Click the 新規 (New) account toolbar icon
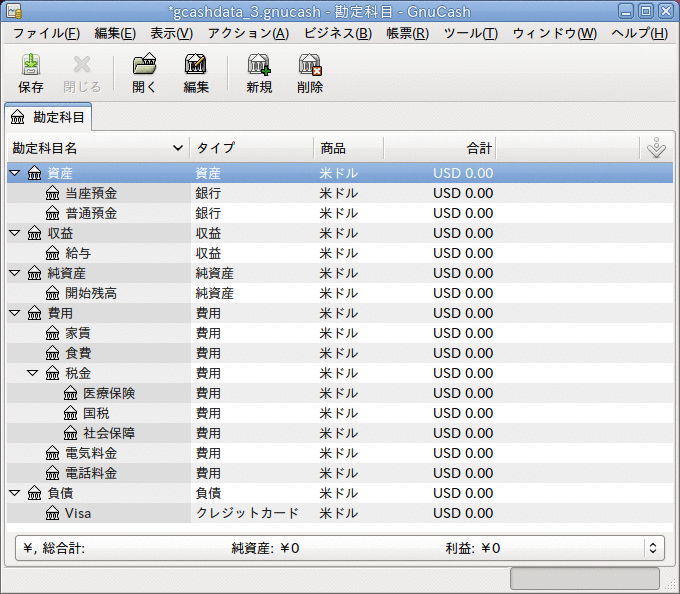Viewport: 680px width, 594px height. [x=259, y=74]
